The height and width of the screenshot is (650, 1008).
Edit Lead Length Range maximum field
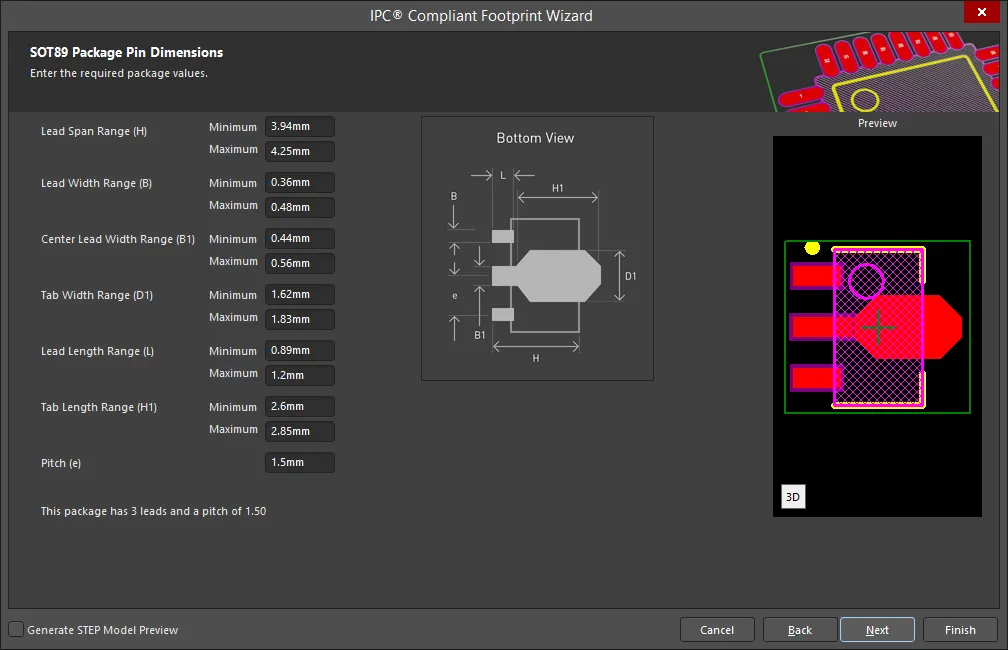(300, 375)
